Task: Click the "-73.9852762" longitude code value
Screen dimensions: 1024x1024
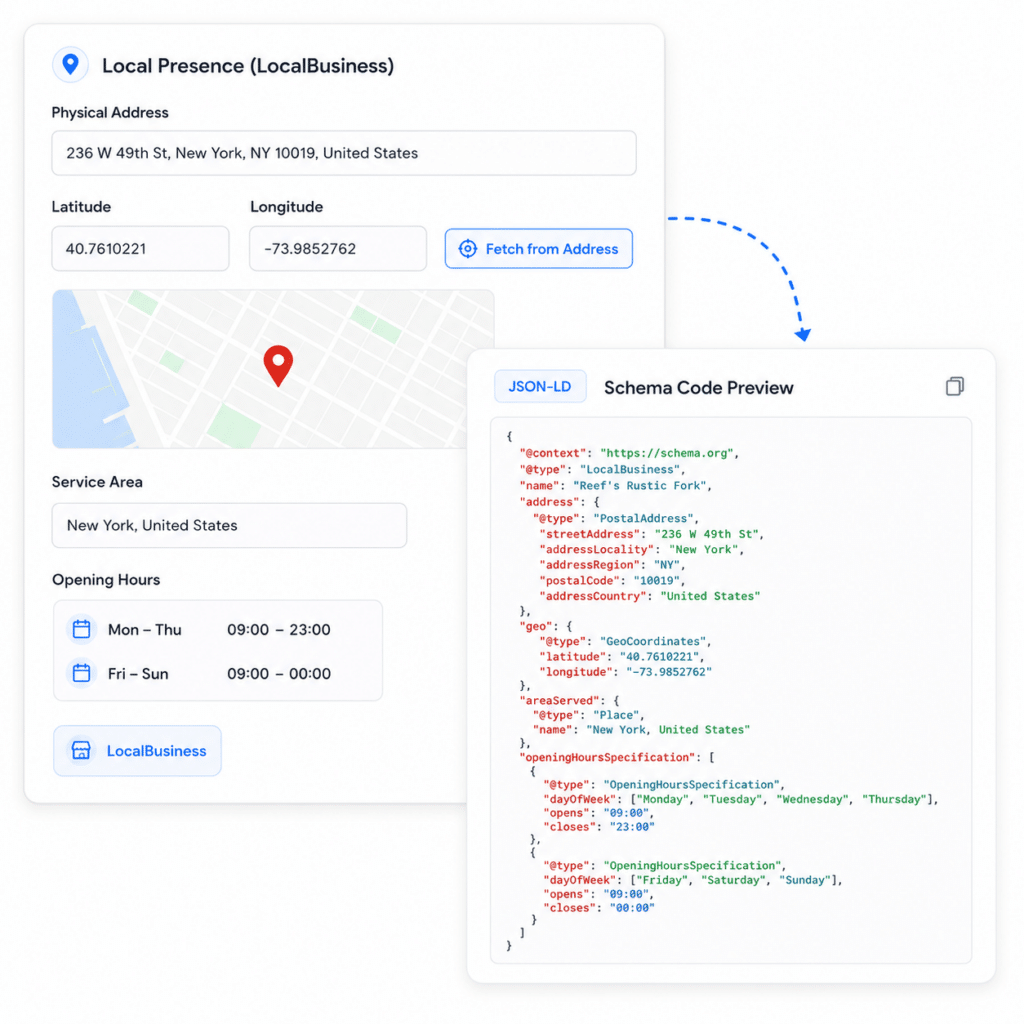Action: tap(669, 671)
